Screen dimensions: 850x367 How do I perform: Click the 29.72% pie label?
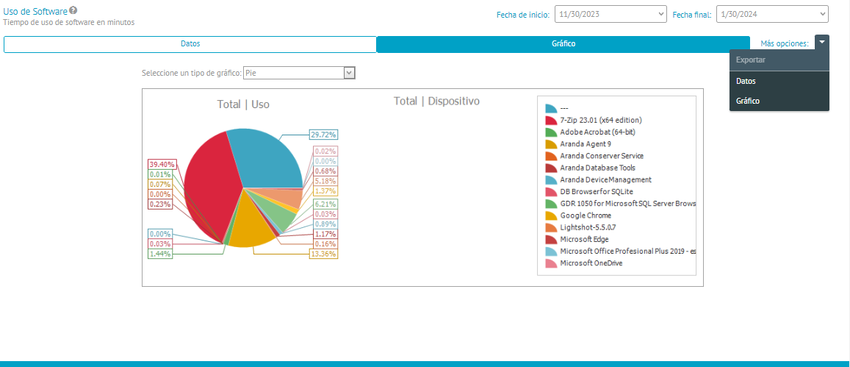(324, 134)
